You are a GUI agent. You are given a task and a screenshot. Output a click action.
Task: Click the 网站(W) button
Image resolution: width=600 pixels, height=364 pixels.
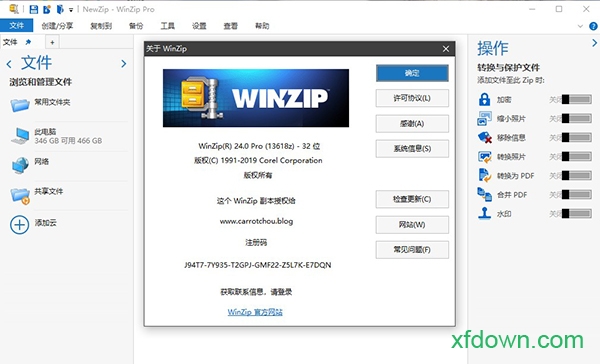coord(412,225)
